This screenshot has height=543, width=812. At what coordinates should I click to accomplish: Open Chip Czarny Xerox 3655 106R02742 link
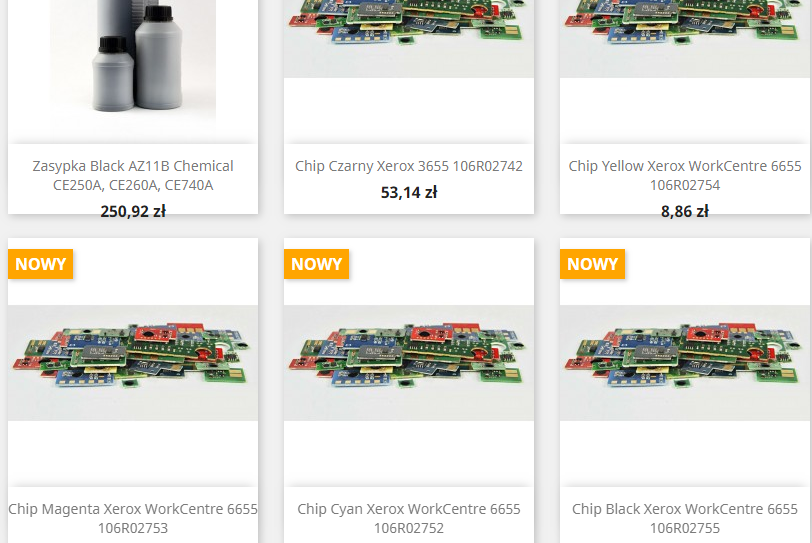(409, 166)
